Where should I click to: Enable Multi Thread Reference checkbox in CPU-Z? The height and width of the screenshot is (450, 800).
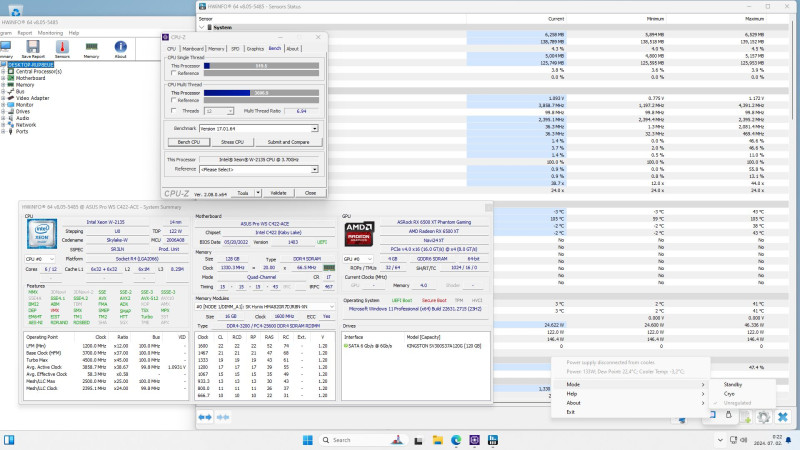tap(173, 100)
